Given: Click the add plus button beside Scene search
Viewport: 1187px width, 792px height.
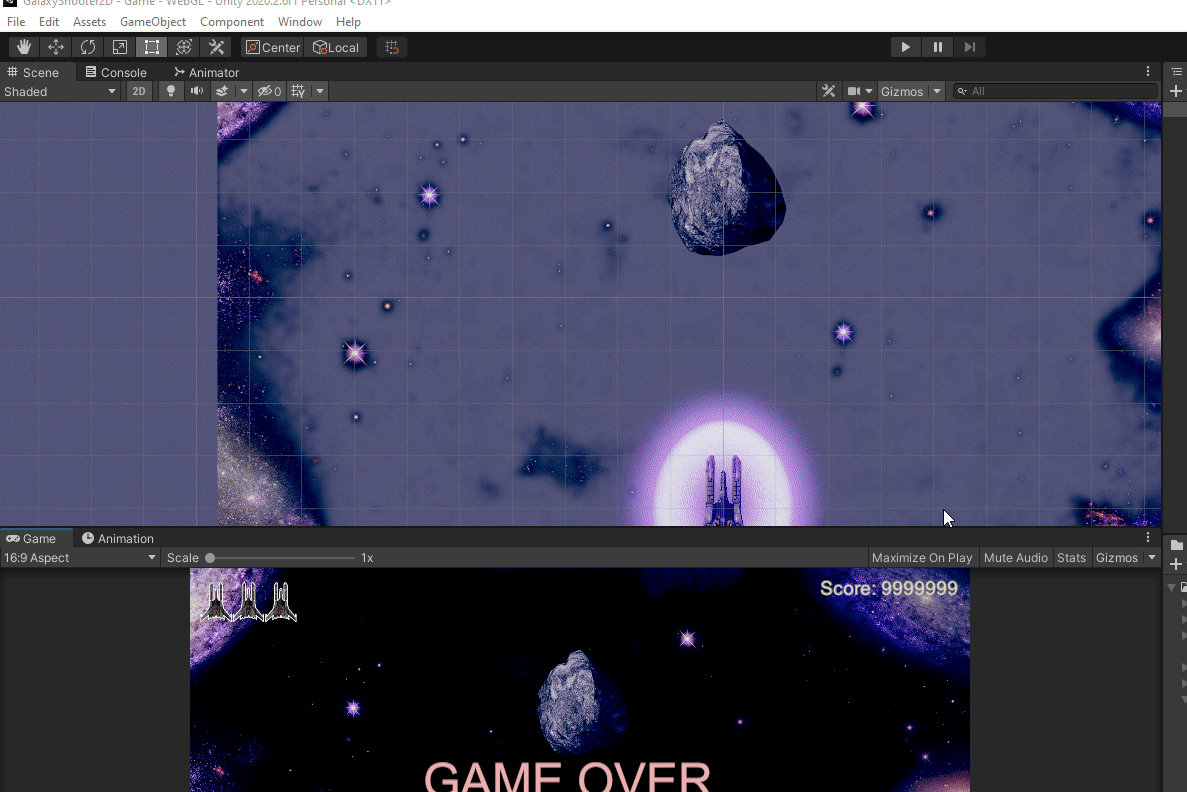Looking at the screenshot, I should point(1176,92).
